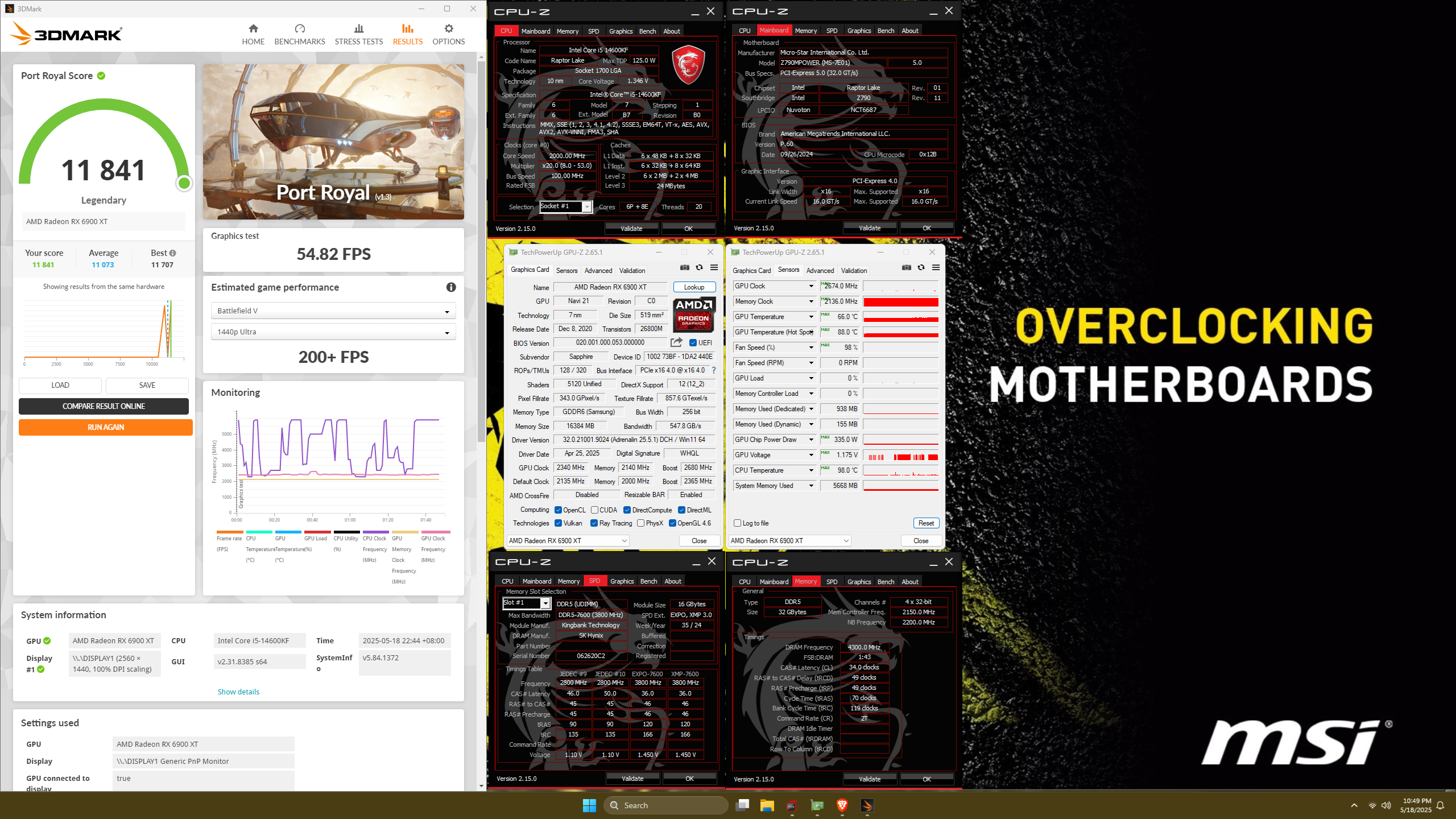Toggle the Vulkan checkbox in GPU-Z
1456x819 pixels.
558,523
